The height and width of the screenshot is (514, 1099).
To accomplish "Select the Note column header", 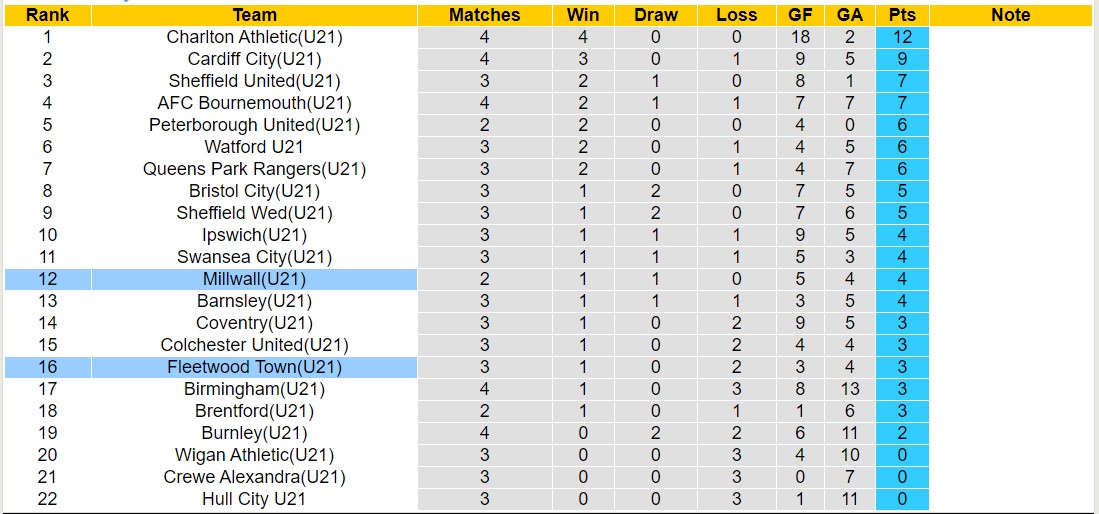I will (x=1010, y=15).
